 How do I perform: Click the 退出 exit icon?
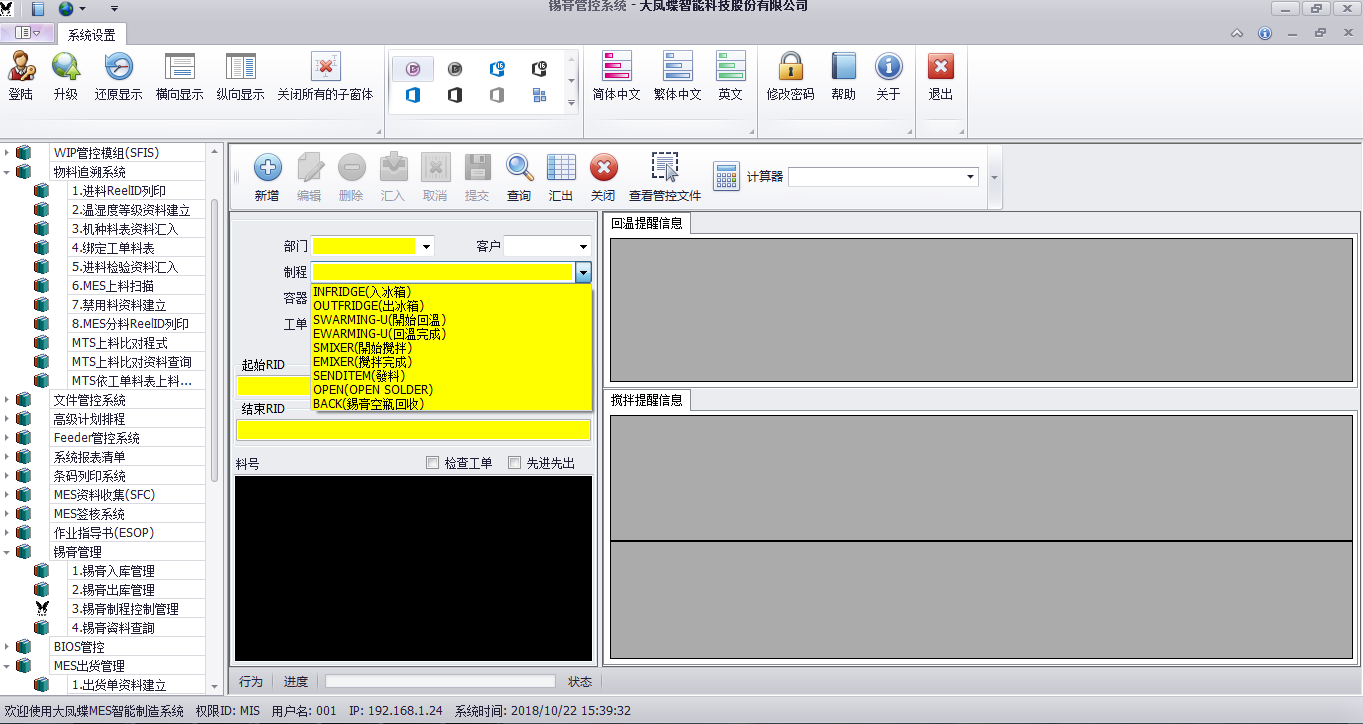pyautogui.click(x=941, y=67)
